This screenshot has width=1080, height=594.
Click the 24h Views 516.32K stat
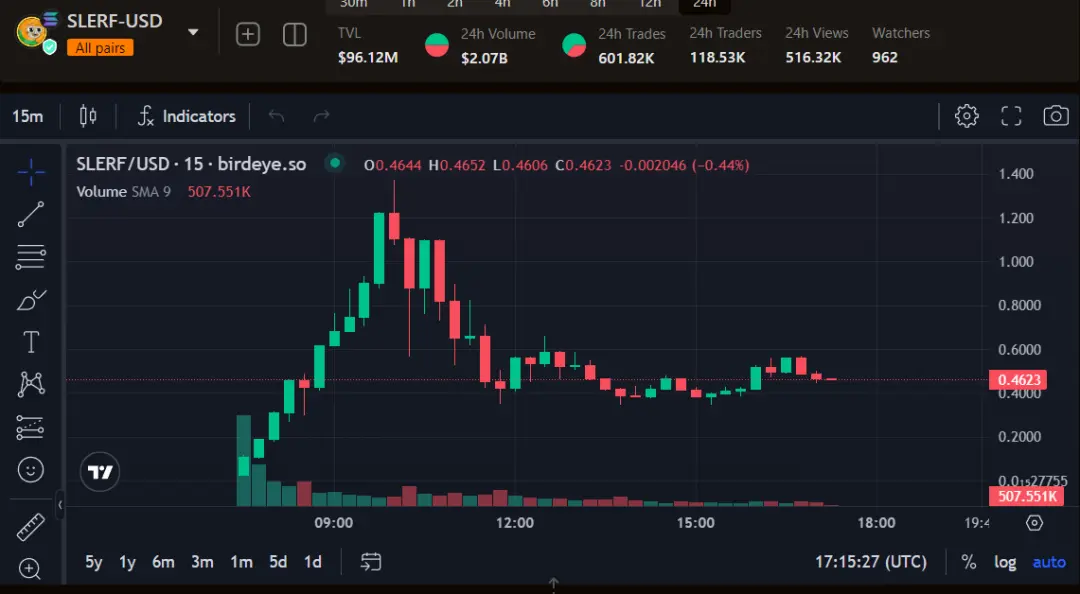pyautogui.click(x=816, y=45)
